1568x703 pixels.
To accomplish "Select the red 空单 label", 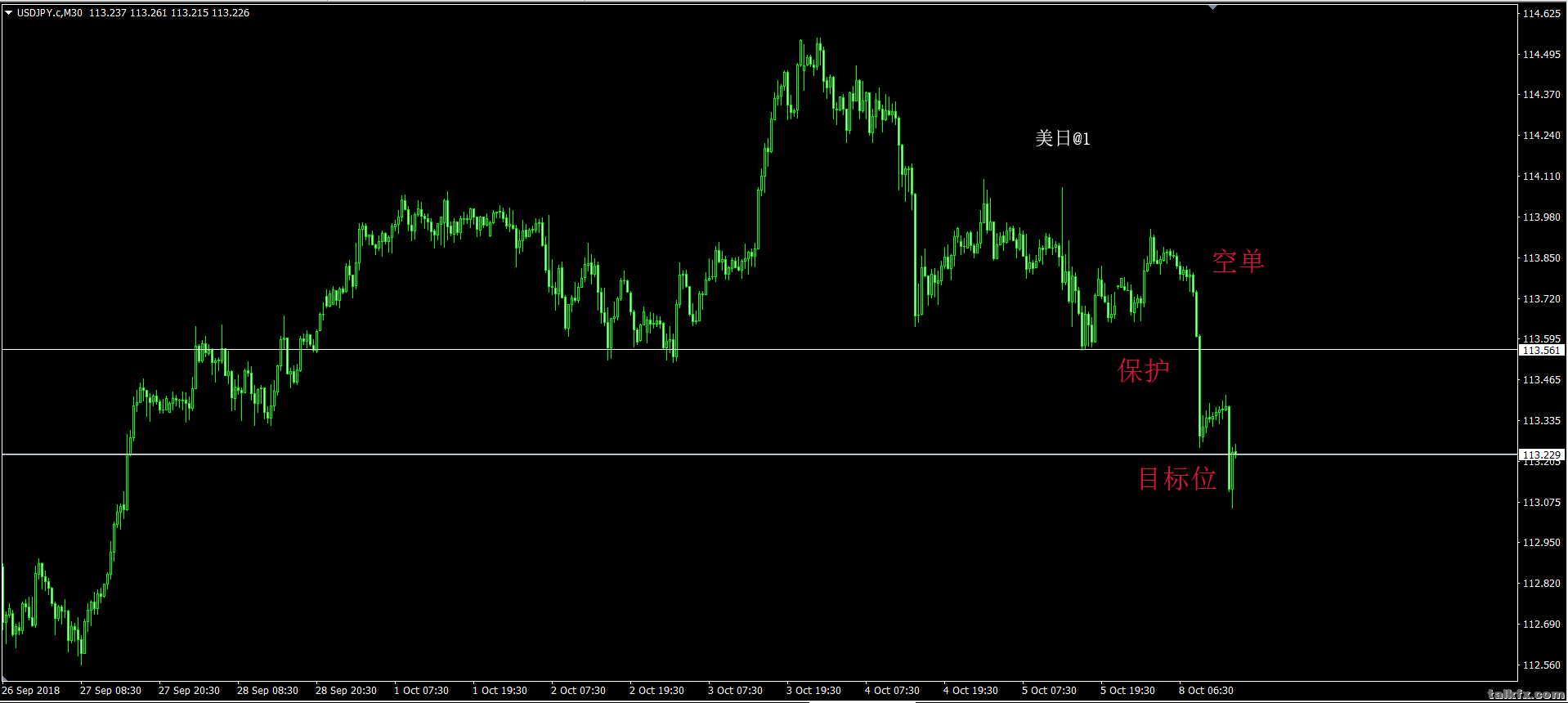I will pos(1238,261).
